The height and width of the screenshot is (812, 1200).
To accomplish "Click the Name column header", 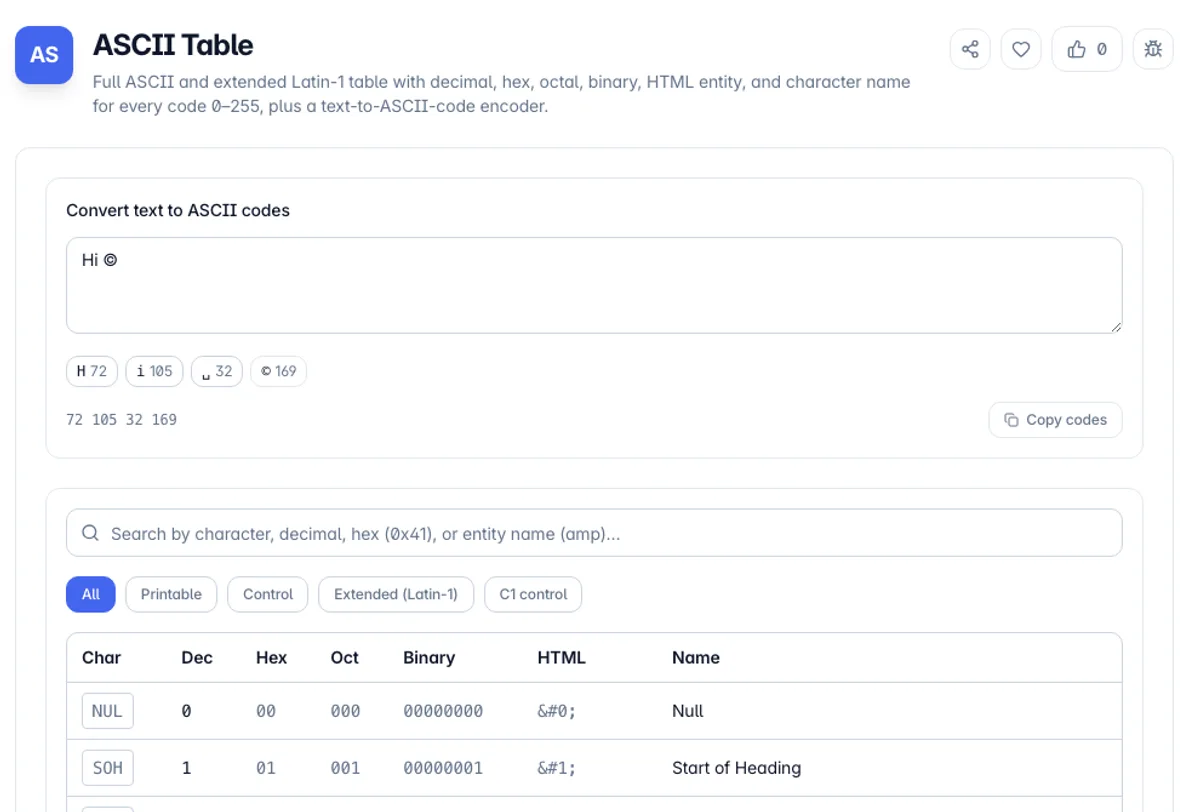I will 696,658.
